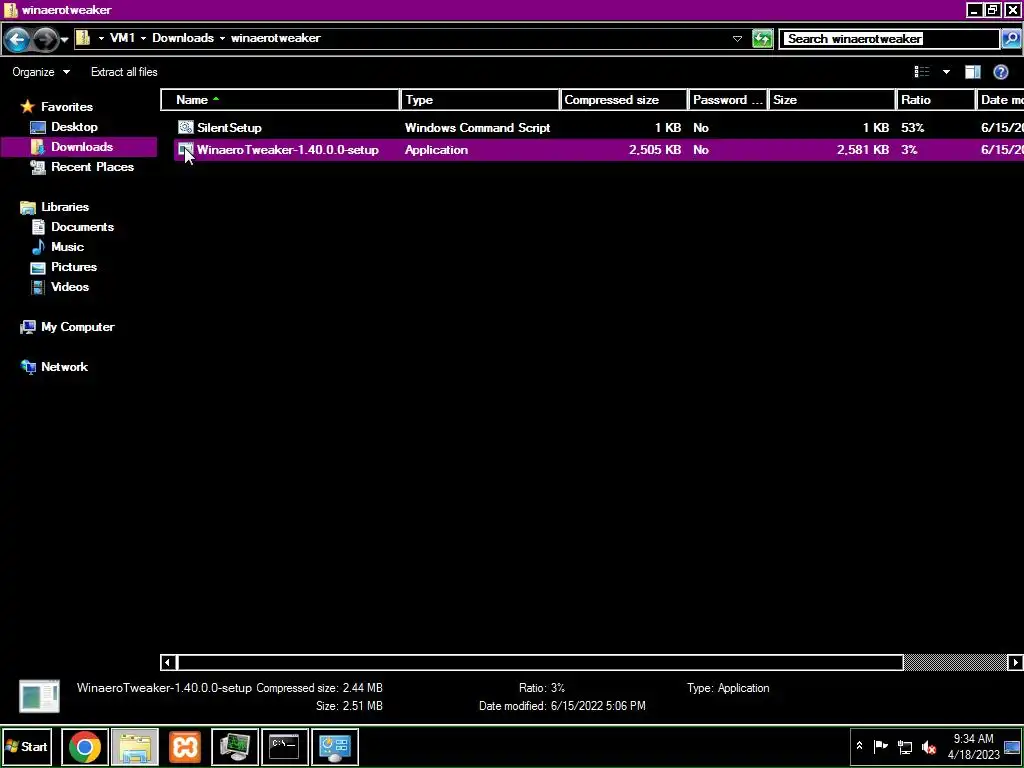
Task: Click the details pane file thumbnail
Action: [x=39, y=696]
